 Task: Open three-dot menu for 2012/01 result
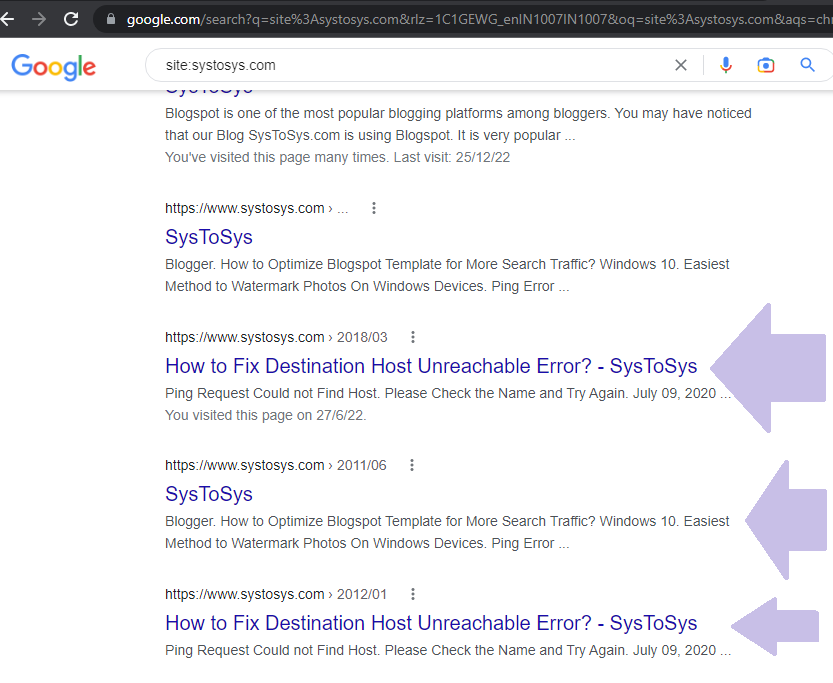[x=413, y=594]
